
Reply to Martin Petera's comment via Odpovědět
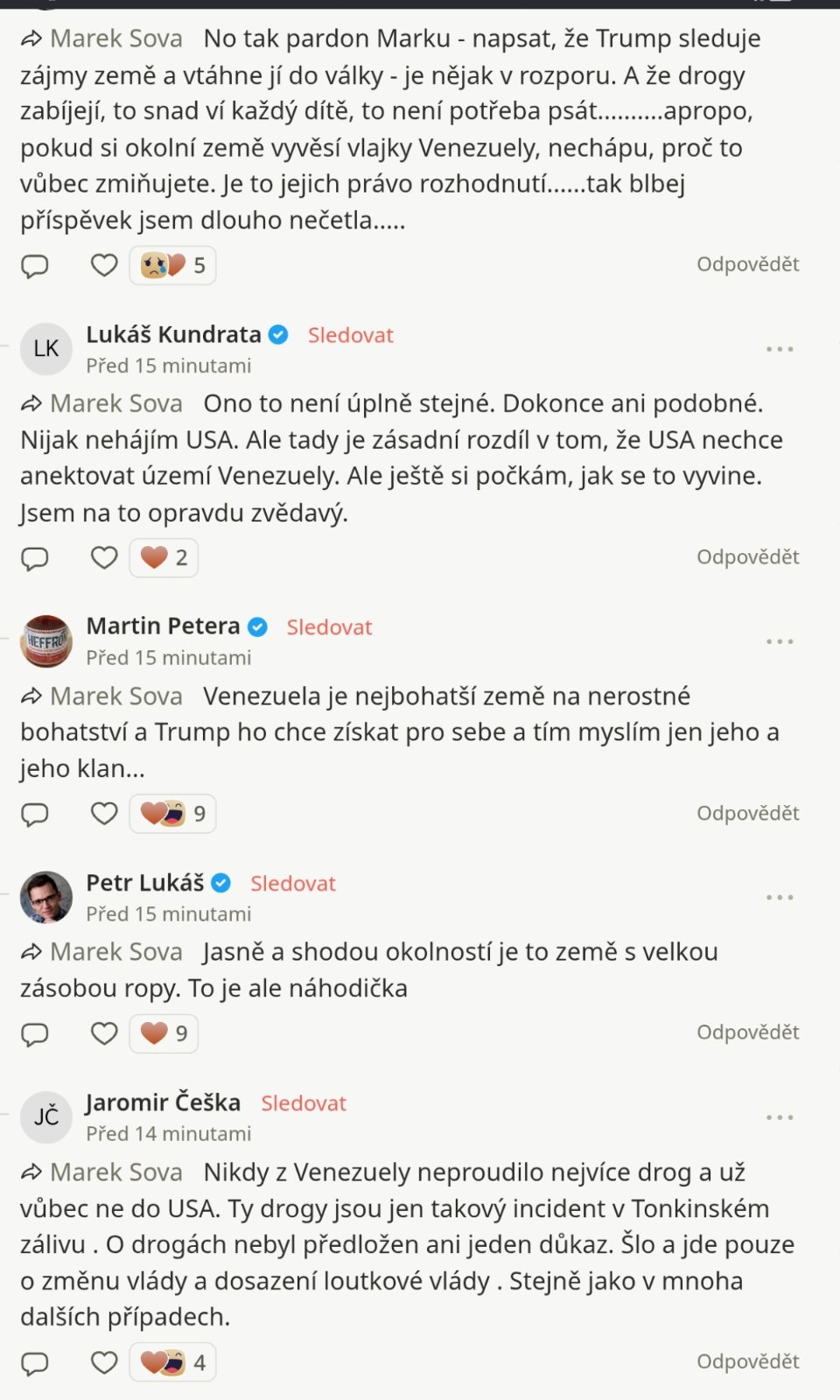(x=747, y=814)
